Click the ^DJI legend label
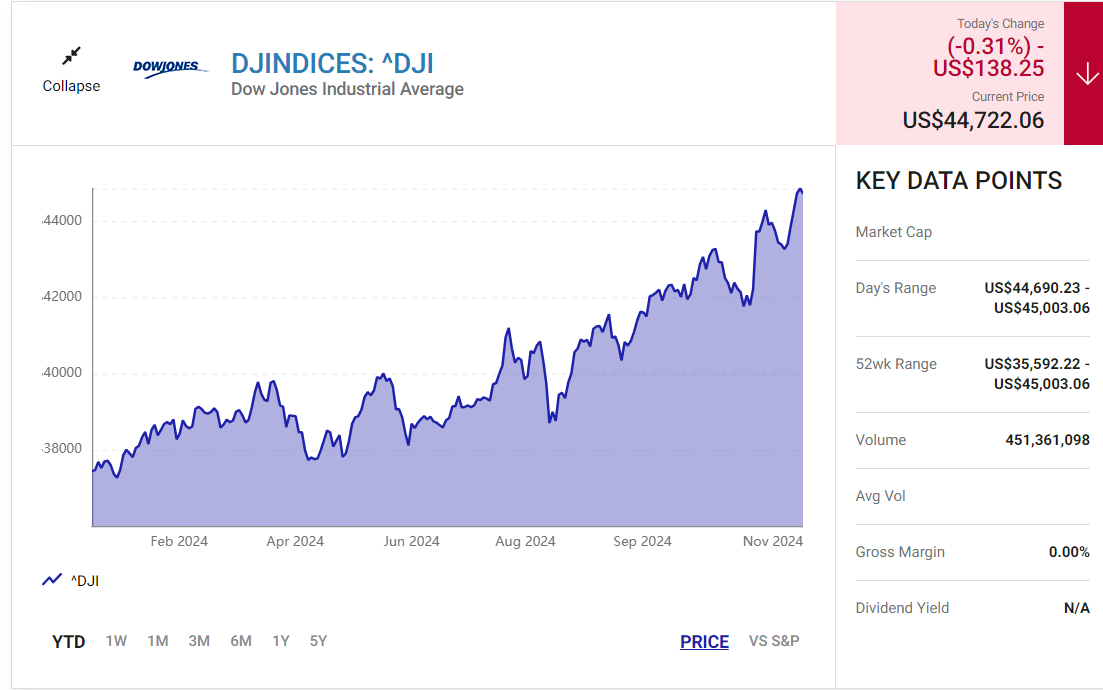 84,581
